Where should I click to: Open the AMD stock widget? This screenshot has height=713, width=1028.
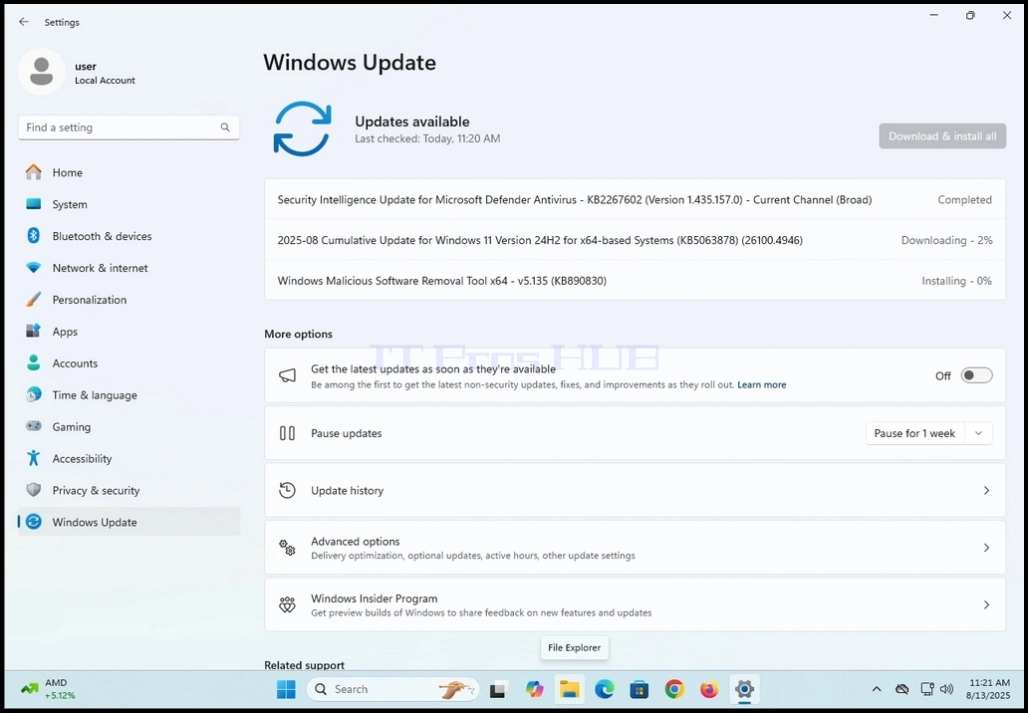click(49, 689)
